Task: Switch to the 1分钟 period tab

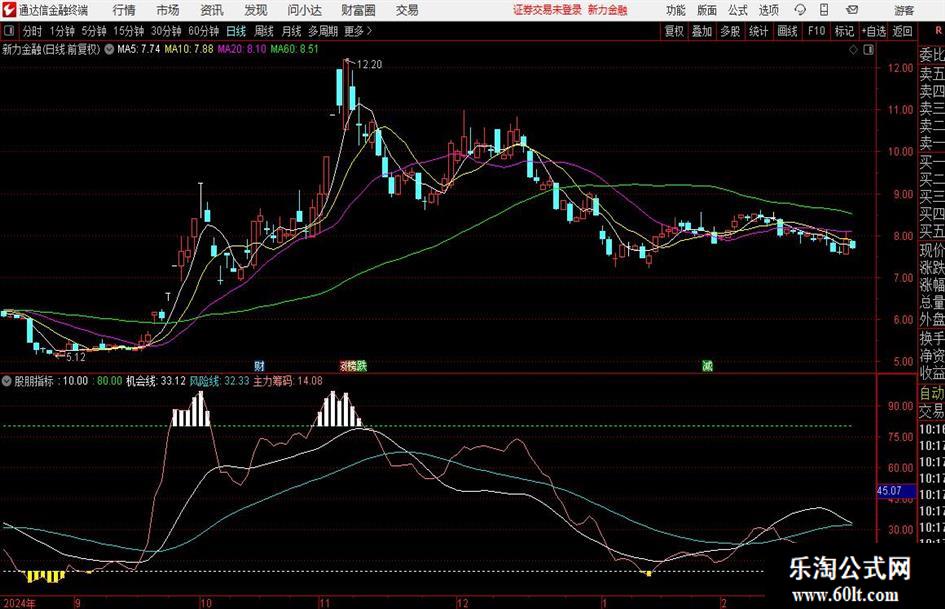Action: coord(62,31)
